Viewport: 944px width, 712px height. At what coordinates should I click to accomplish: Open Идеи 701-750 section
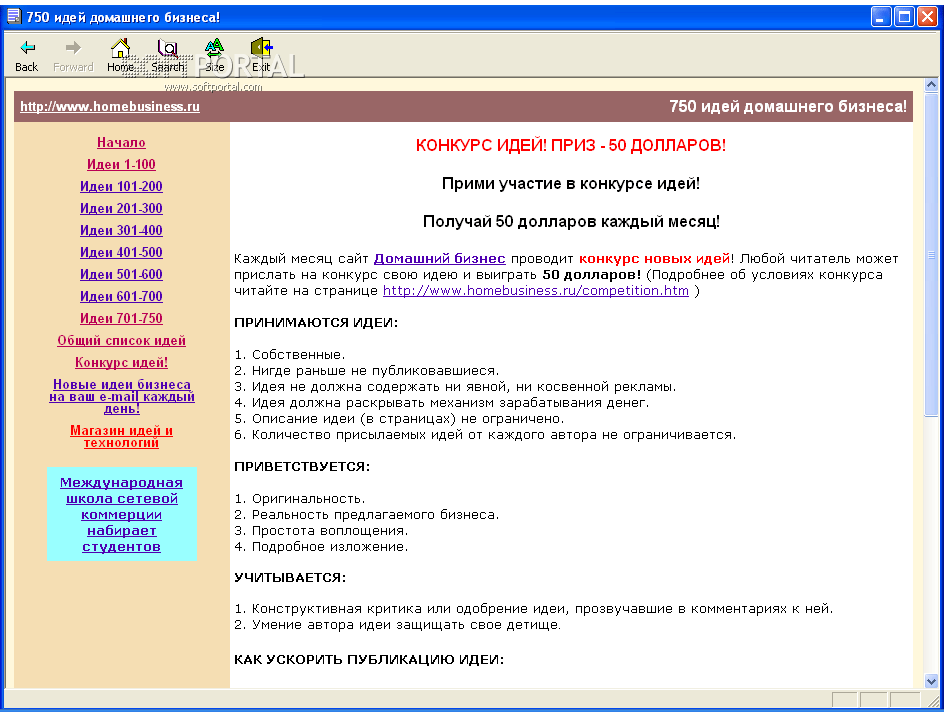121,318
